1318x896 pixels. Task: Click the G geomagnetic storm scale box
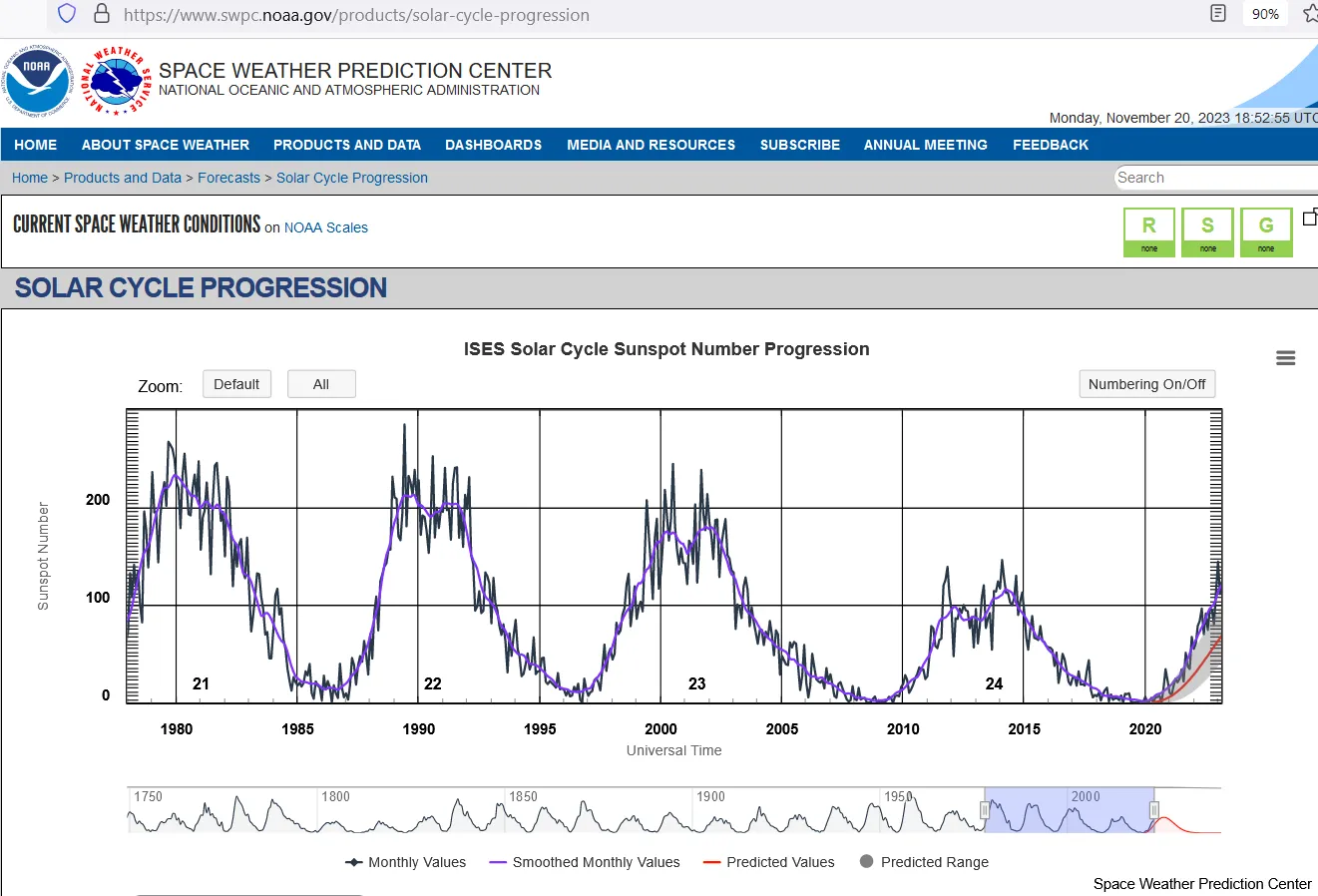tap(1266, 232)
